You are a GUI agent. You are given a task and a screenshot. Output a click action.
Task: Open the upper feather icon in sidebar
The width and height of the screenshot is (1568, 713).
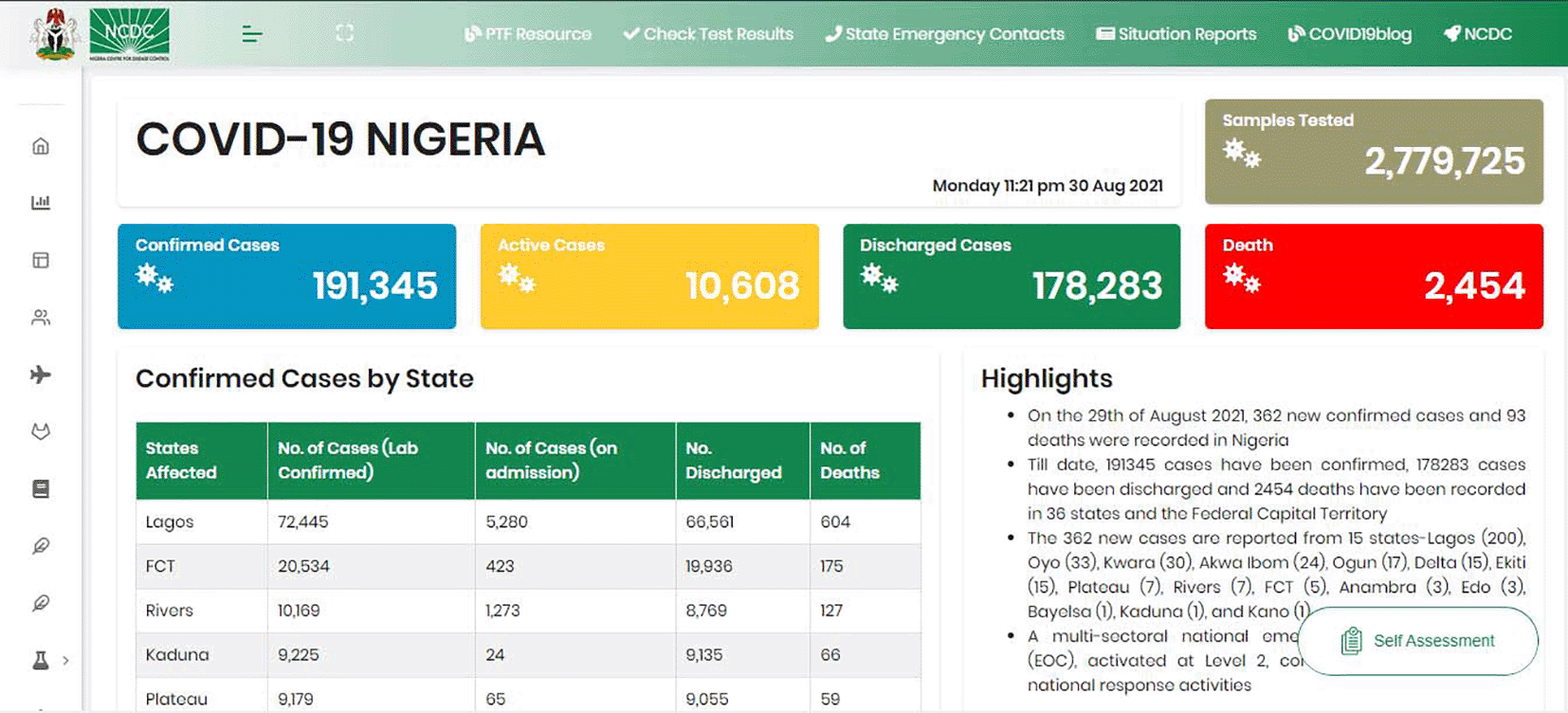(41, 546)
